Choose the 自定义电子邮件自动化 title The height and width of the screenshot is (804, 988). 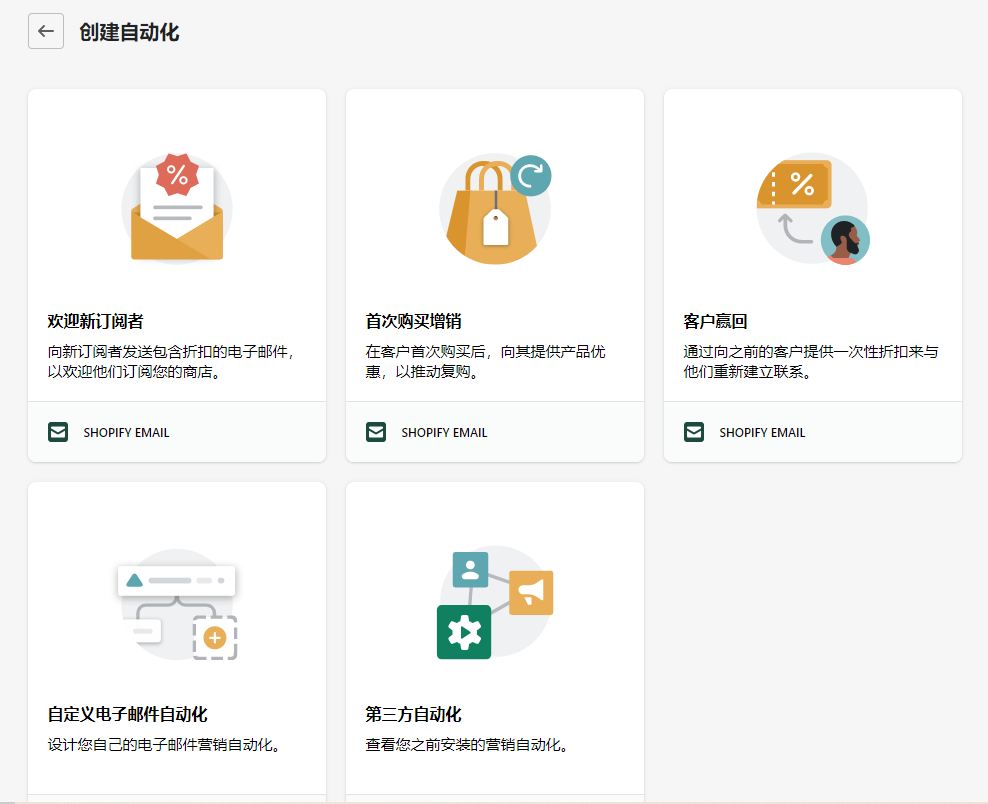(128, 714)
